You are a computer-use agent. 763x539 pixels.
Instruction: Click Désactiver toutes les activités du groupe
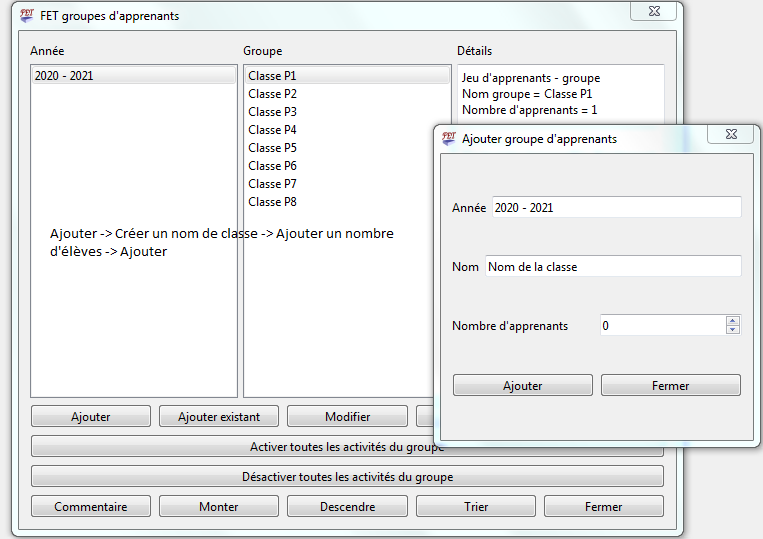[347, 477]
